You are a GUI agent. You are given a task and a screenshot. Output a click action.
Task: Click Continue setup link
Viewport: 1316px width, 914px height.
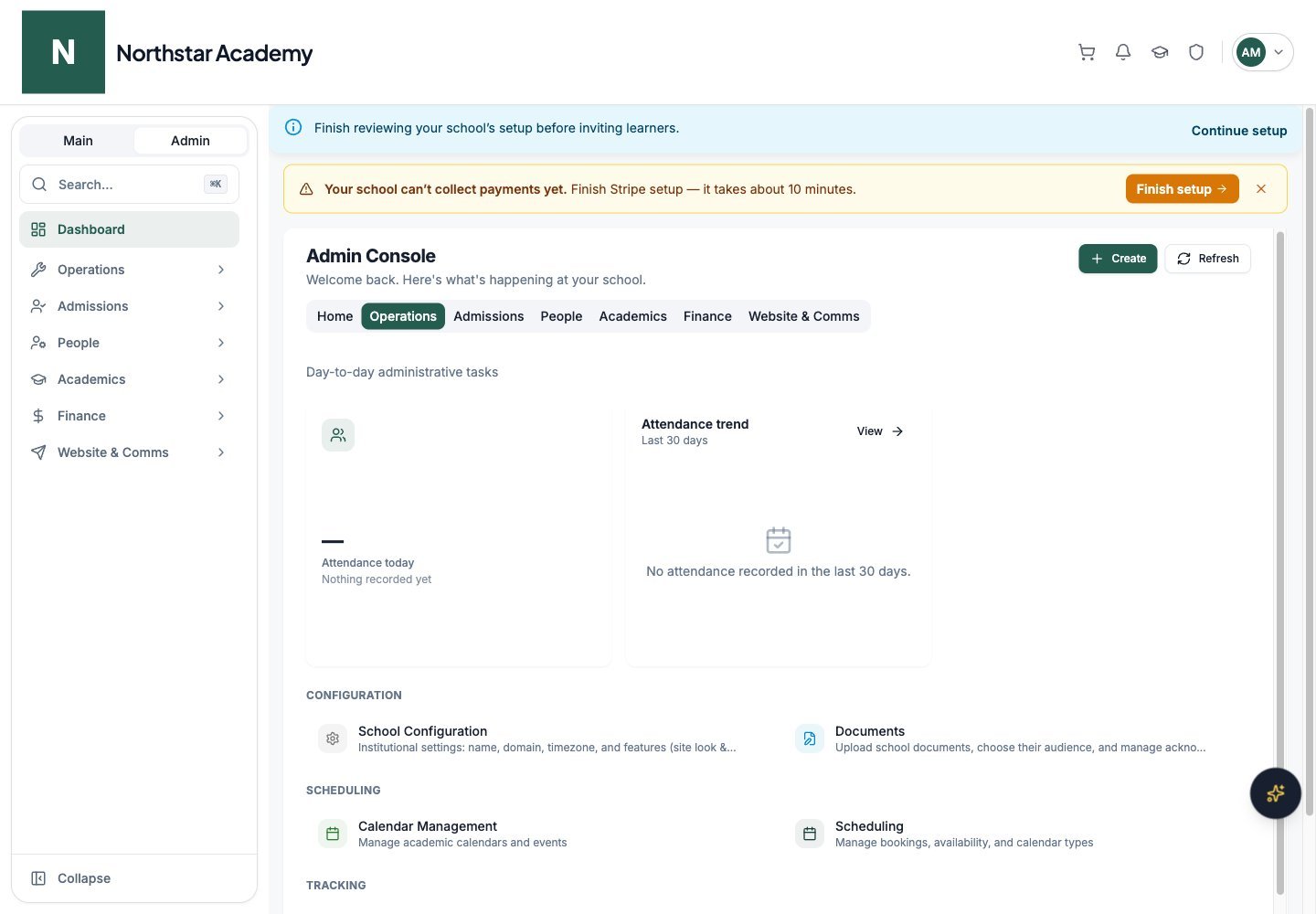coord(1239,131)
